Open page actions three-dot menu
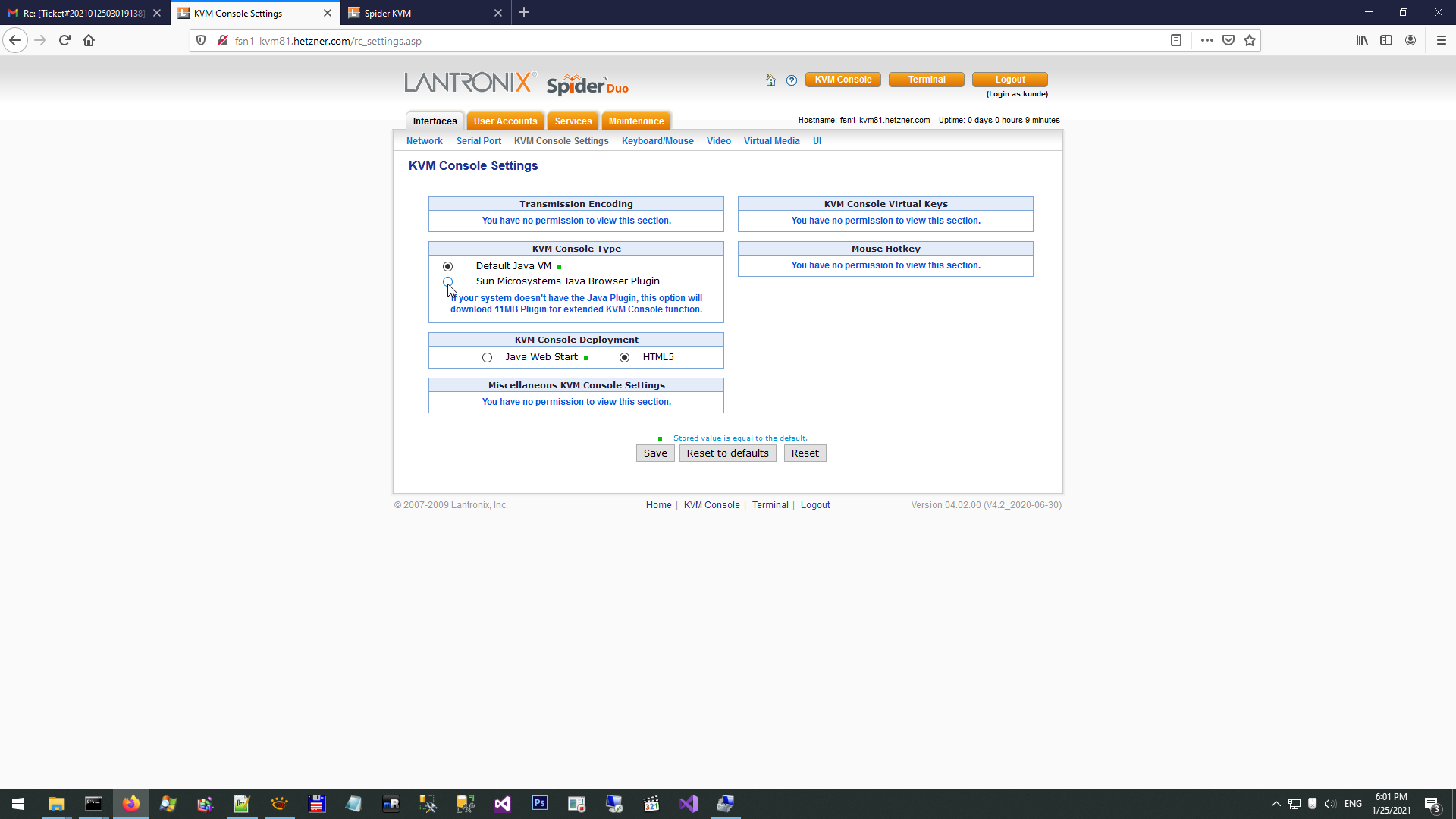This screenshot has height=819, width=1456. pyautogui.click(x=1207, y=41)
